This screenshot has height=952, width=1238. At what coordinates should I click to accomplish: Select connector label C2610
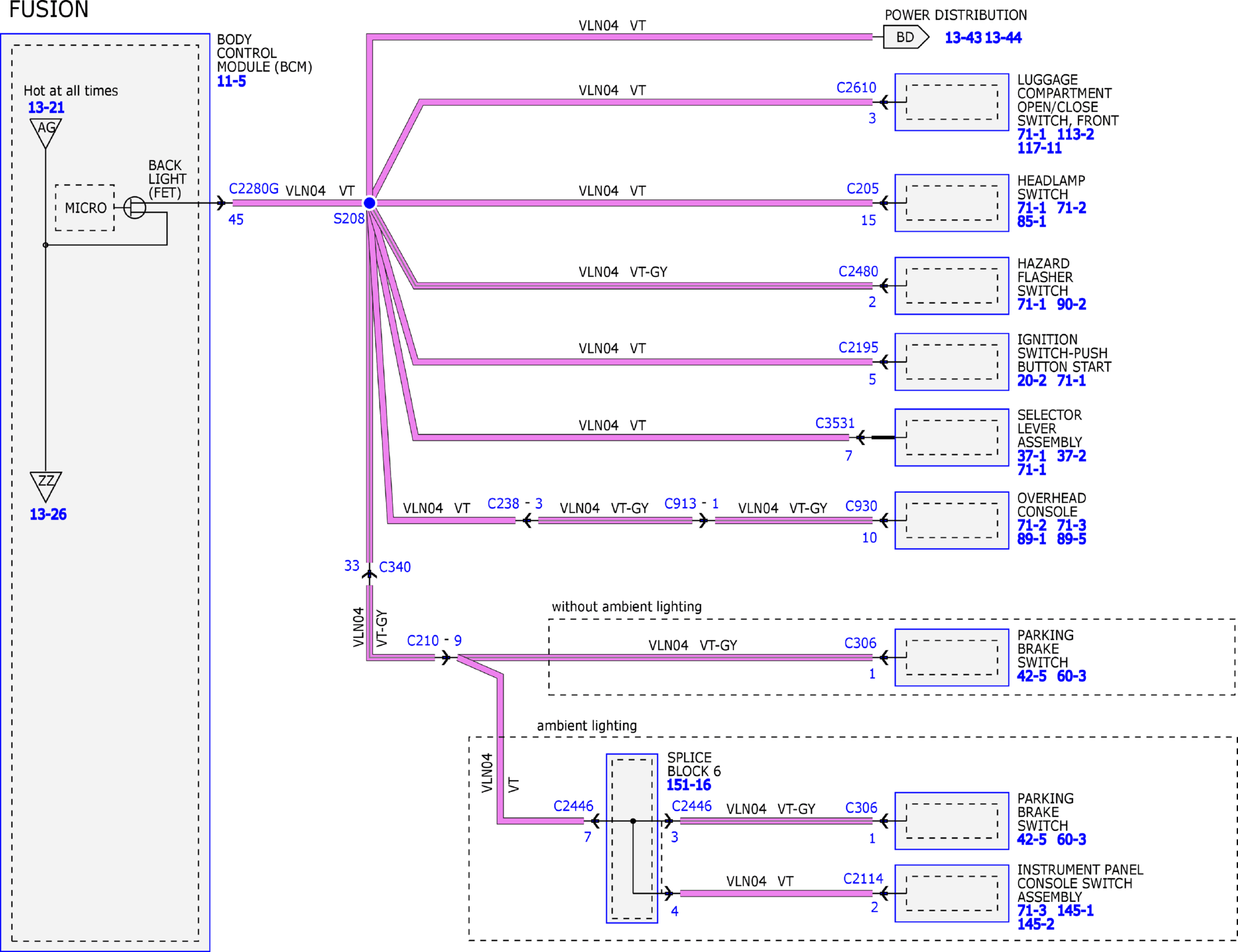856,88
